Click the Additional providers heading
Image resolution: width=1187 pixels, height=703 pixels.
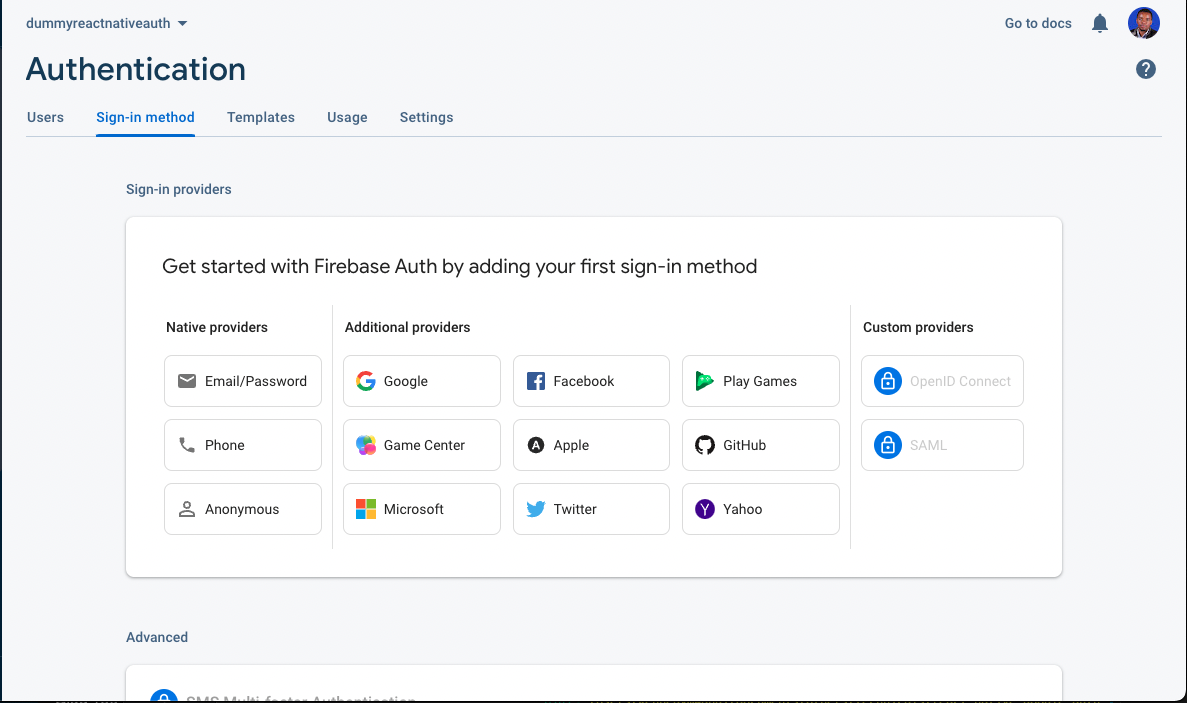(407, 327)
